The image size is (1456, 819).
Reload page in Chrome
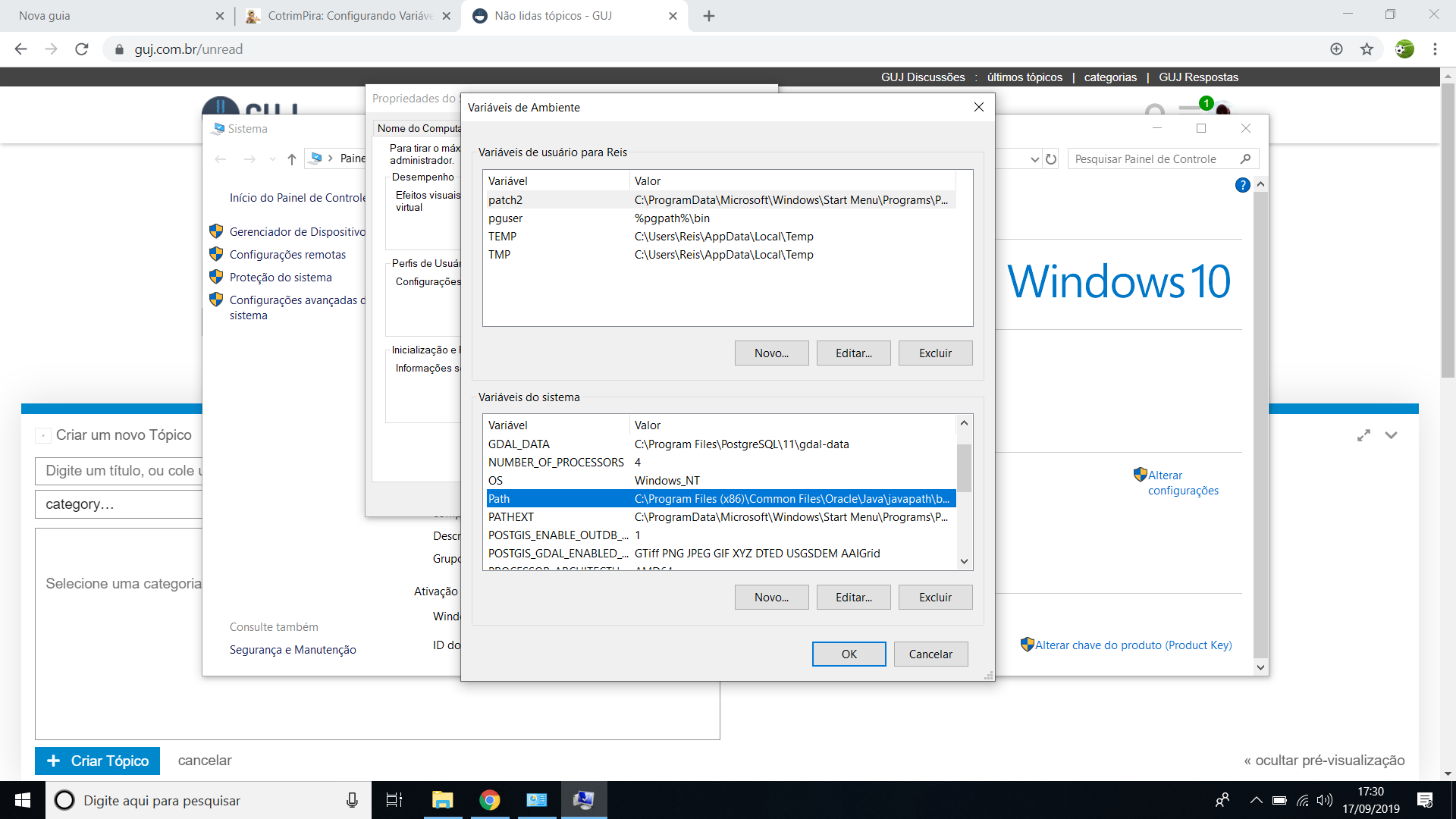(x=81, y=49)
